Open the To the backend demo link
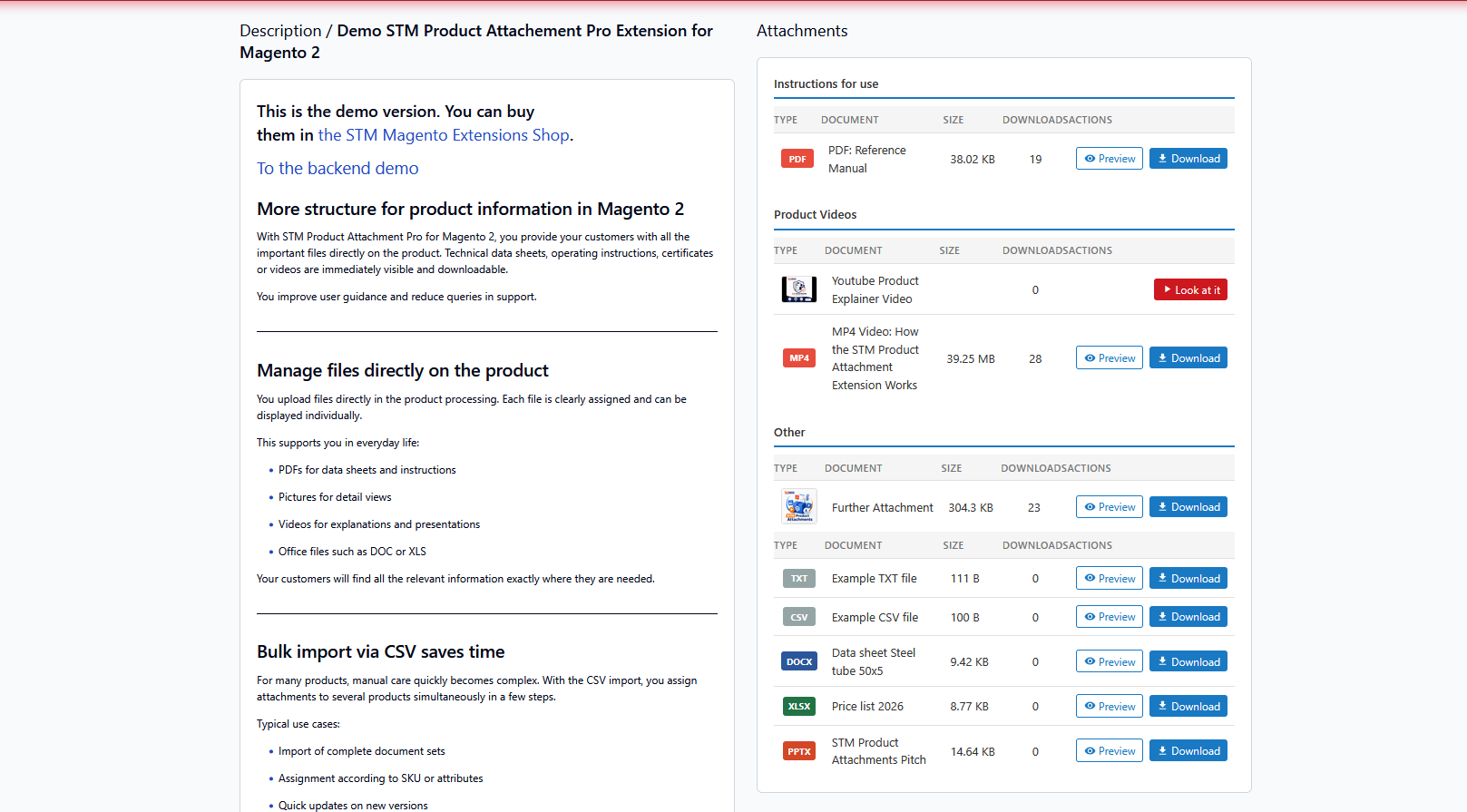The image size is (1467, 812). 337,168
